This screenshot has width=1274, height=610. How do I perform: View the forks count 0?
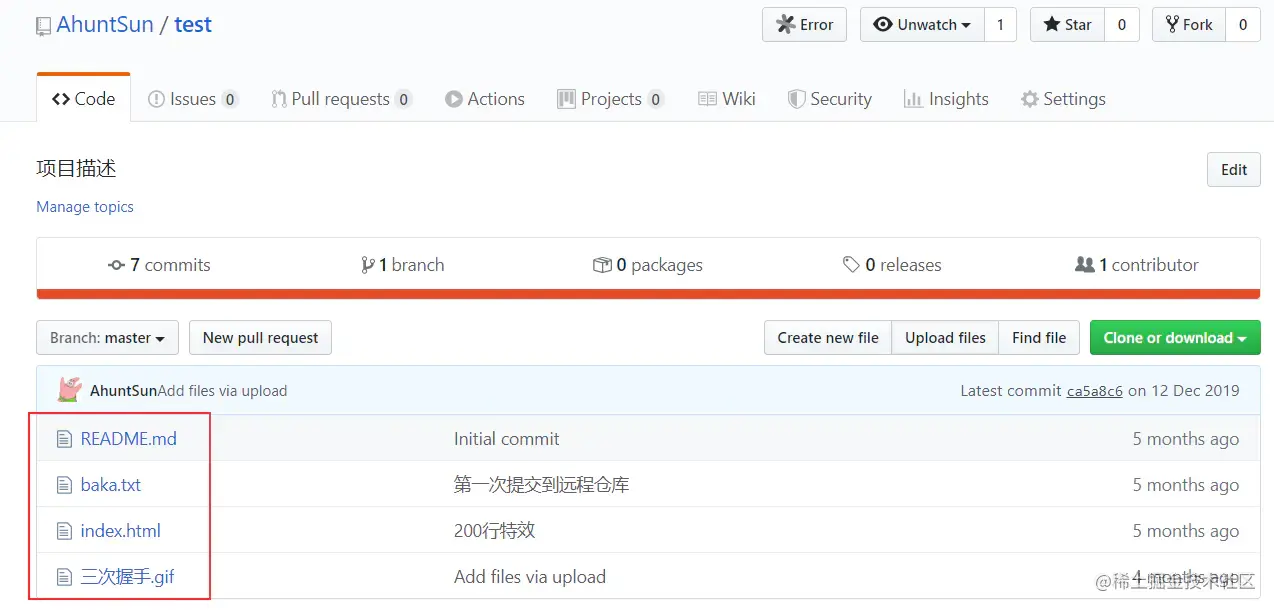coord(1243,25)
